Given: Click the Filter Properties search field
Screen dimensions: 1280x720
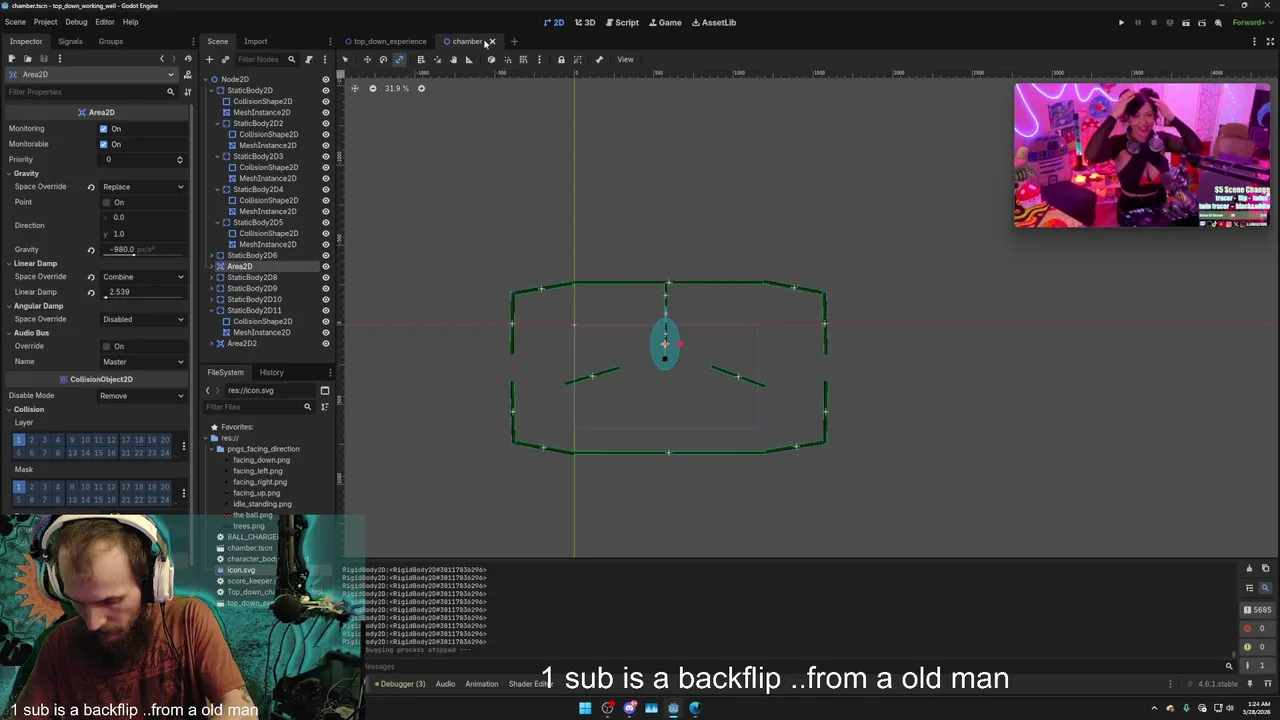Looking at the screenshot, I should [x=90, y=92].
